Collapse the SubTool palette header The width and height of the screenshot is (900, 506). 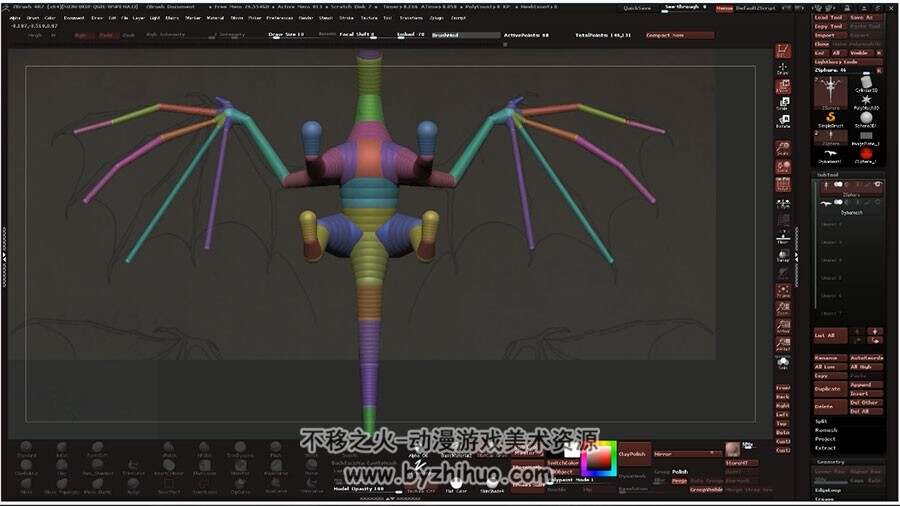[827, 174]
